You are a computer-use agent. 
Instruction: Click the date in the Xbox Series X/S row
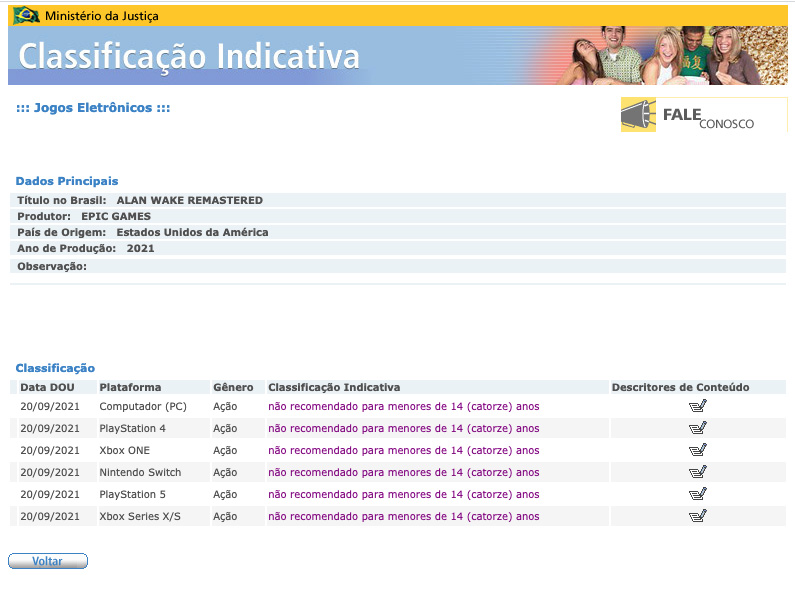50,516
